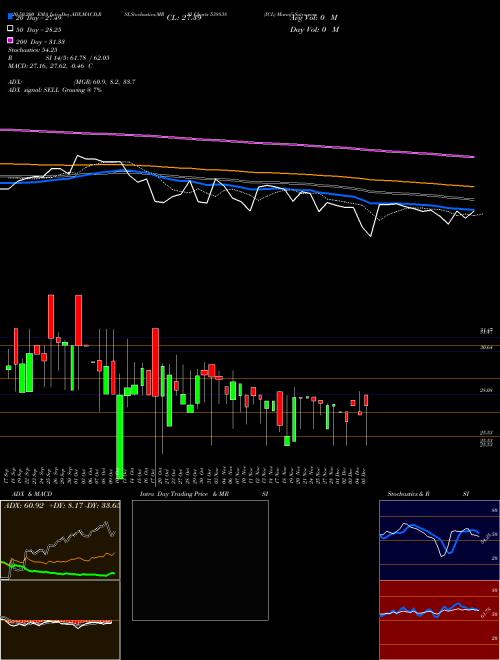Click the 'Intra Day Trading Price' panel title

[x=174, y=494]
